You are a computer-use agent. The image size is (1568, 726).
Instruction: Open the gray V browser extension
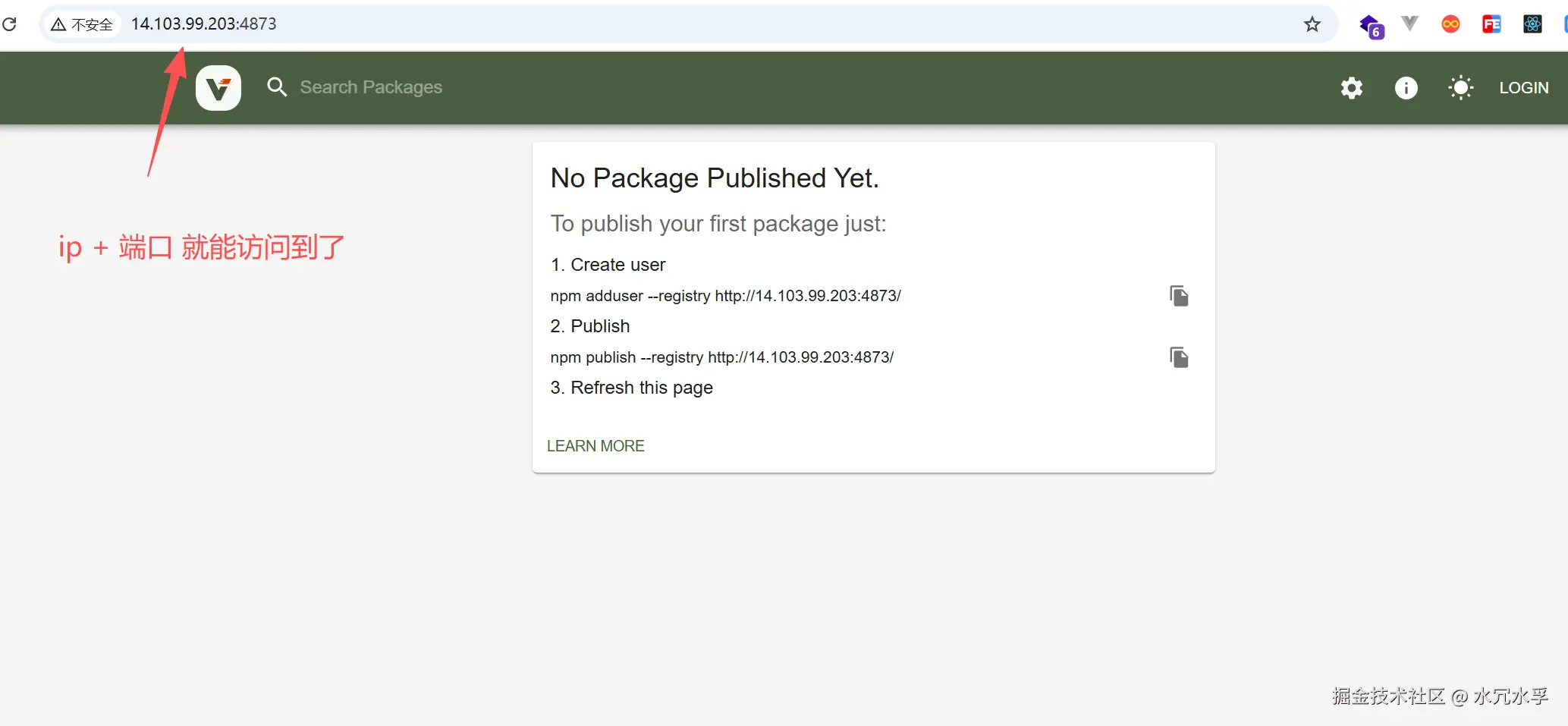click(1409, 24)
